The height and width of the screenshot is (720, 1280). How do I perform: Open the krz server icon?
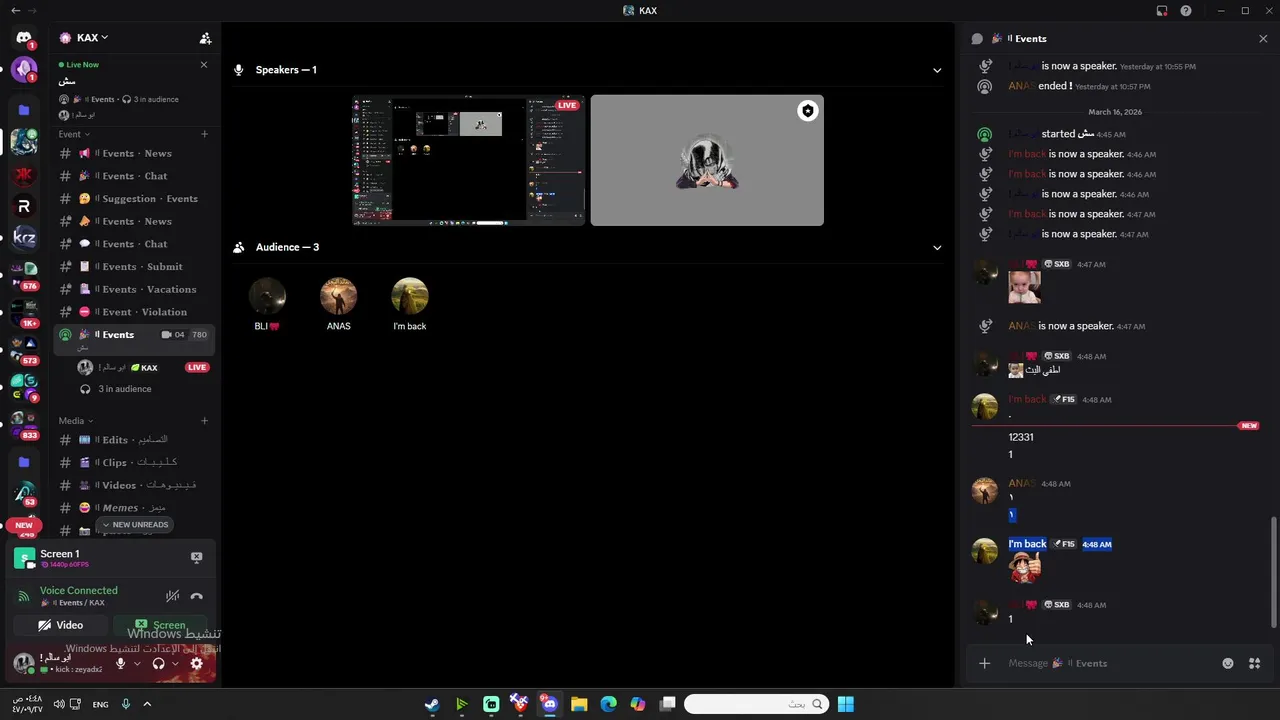(x=24, y=238)
